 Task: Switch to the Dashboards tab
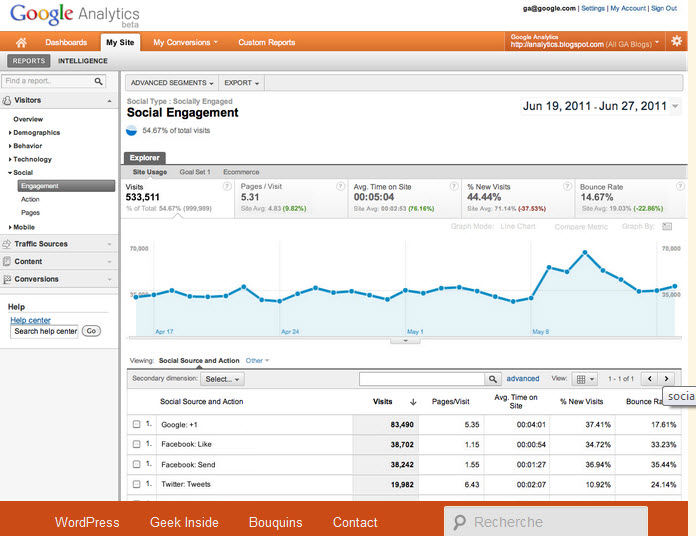66,43
